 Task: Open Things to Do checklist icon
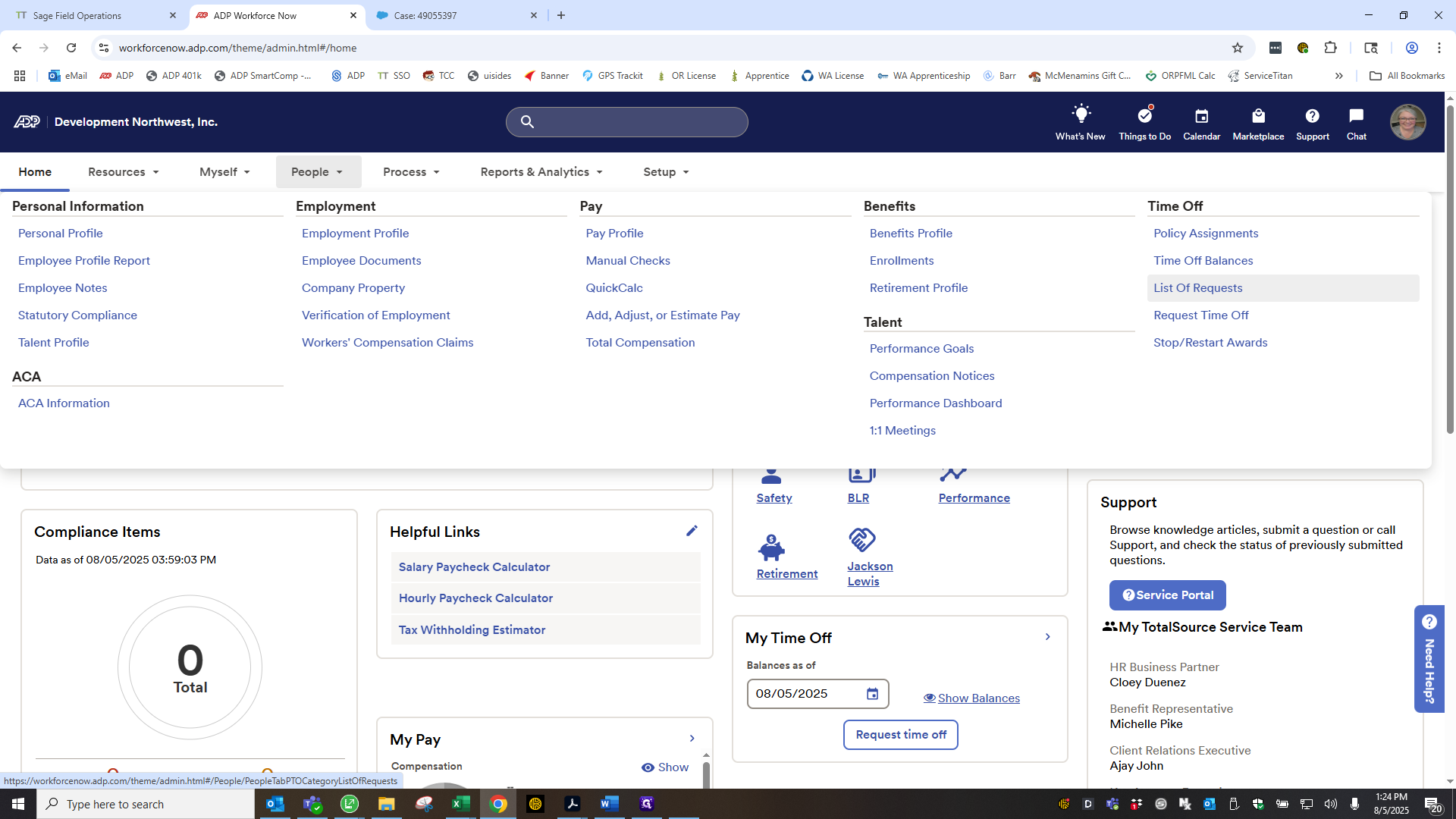1145,115
